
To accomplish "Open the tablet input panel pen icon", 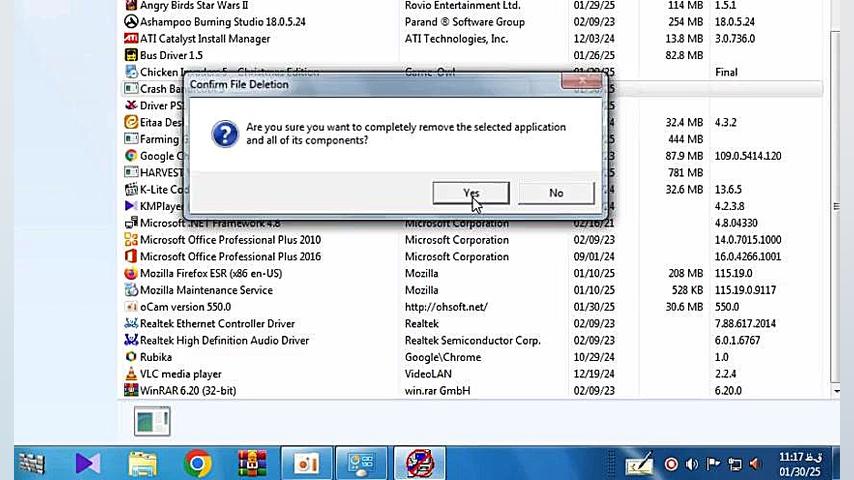I will coord(639,464).
